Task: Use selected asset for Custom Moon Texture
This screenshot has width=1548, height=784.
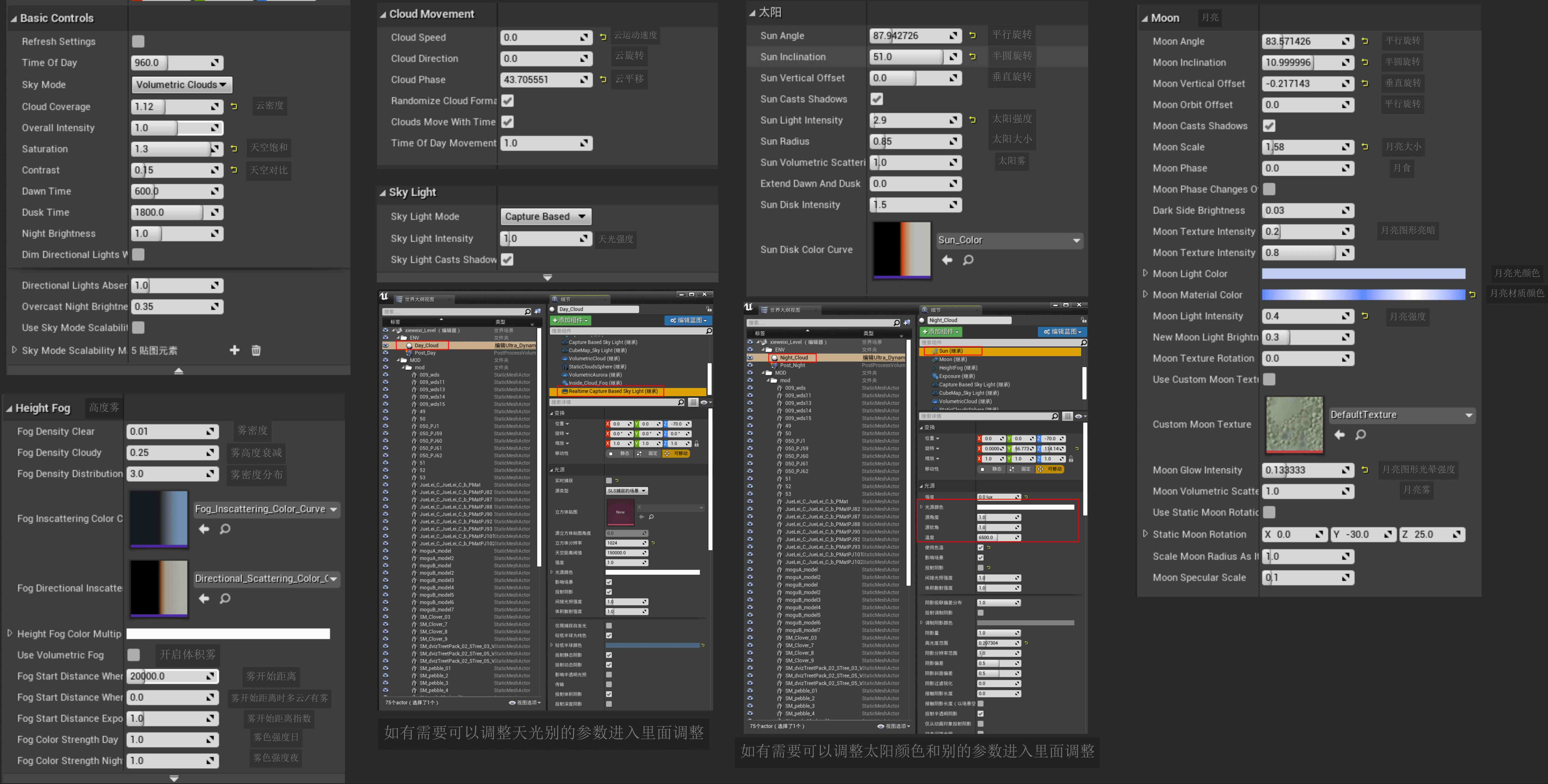Action: coord(1339,434)
